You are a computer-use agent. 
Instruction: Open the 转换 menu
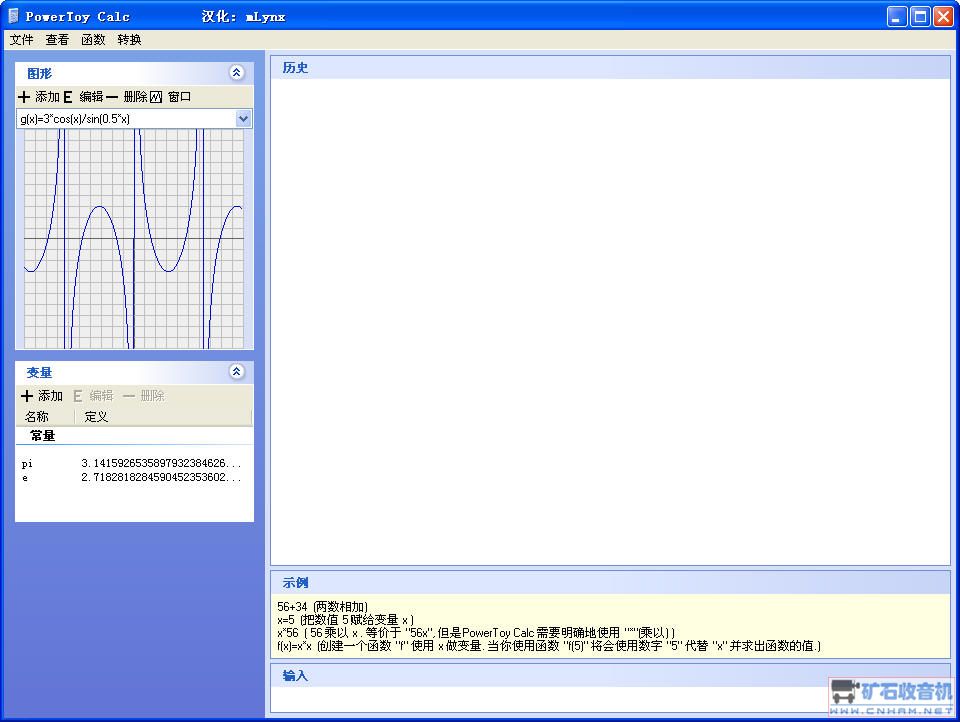pos(129,40)
